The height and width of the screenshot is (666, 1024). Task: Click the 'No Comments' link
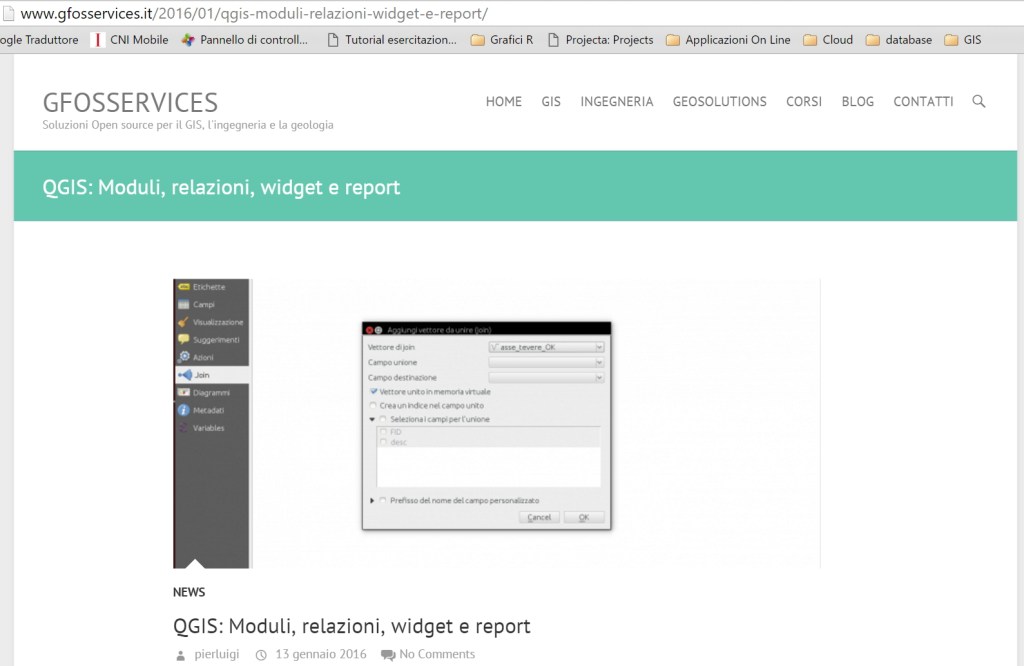pos(436,654)
